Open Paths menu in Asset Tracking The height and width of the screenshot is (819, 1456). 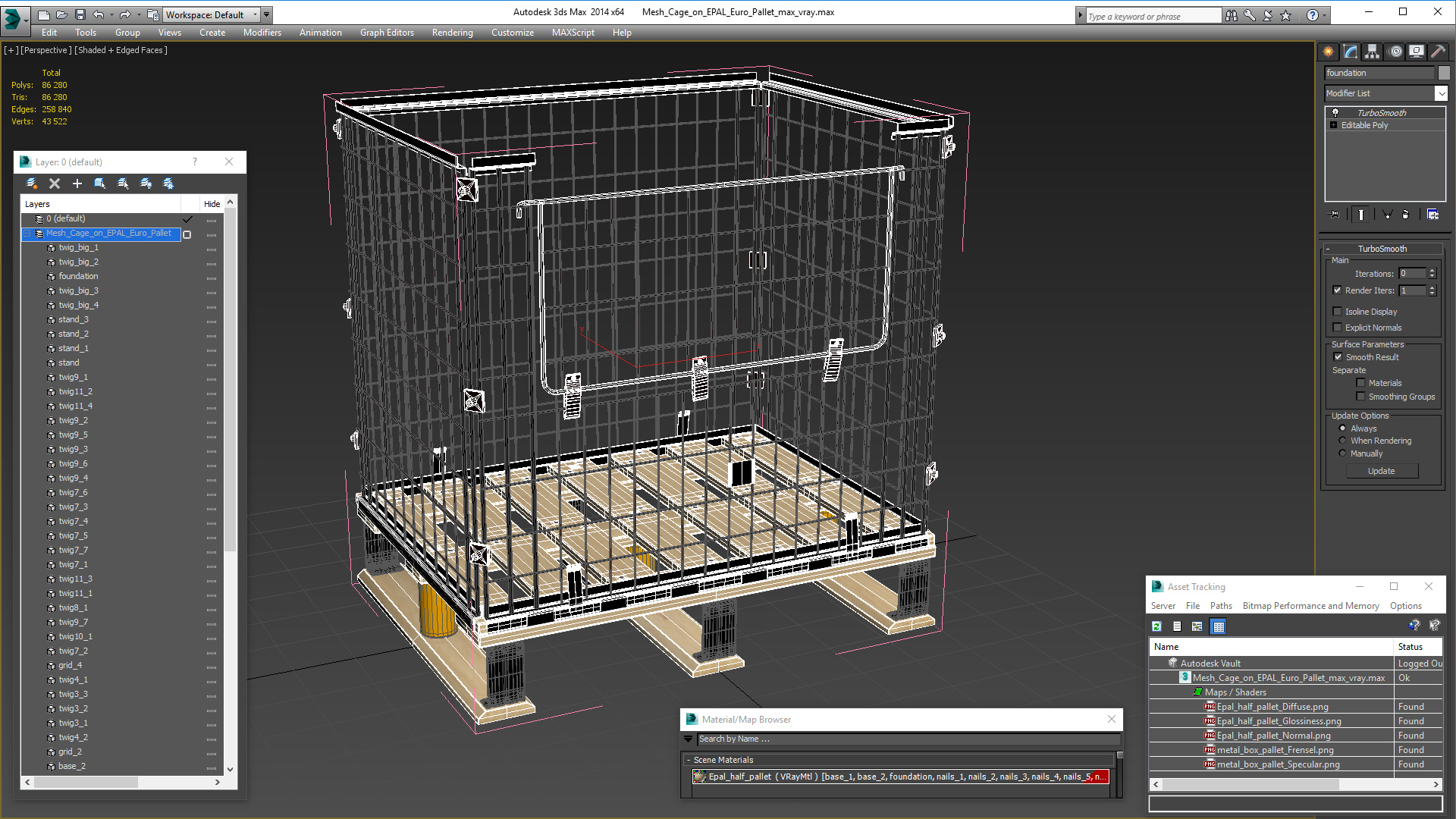[1221, 606]
